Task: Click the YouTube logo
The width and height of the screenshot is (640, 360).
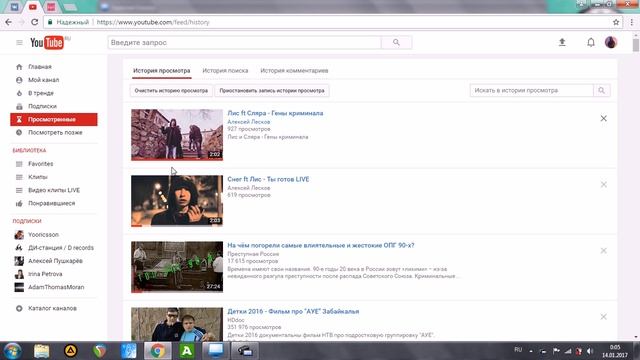Action: [x=47, y=42]
